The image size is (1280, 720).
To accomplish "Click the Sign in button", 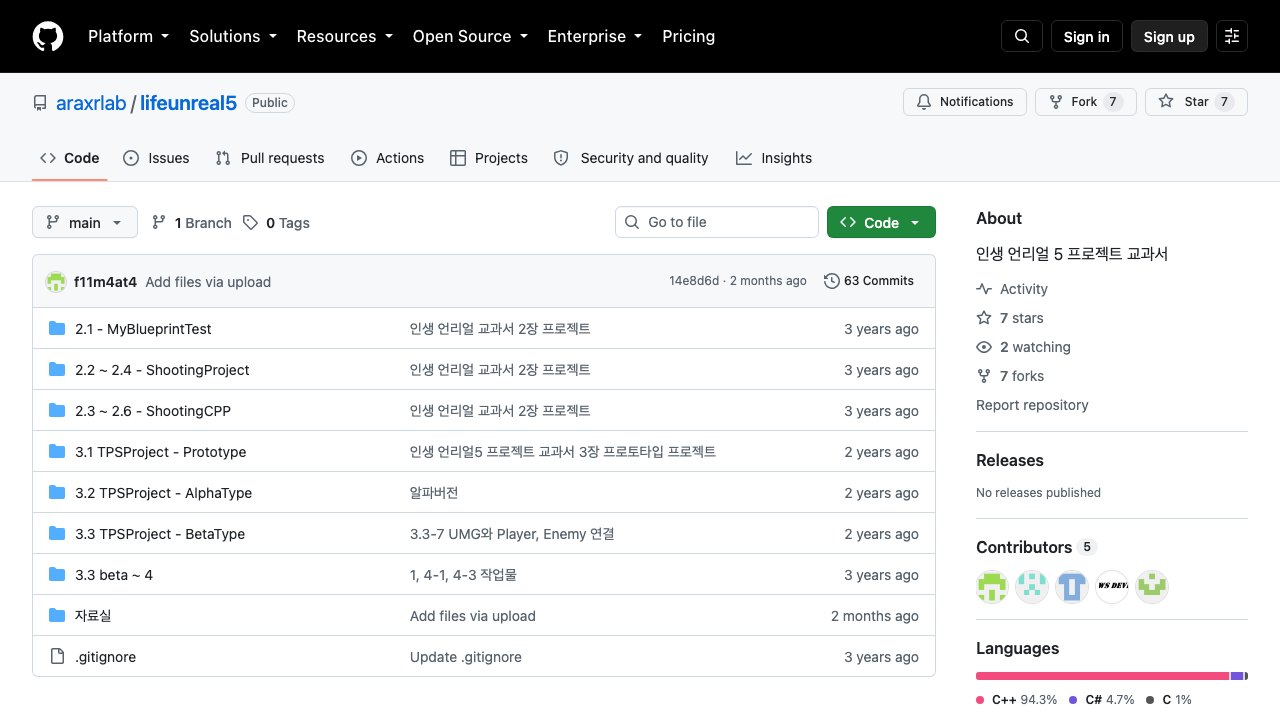I will click(x=1087, y=36).
